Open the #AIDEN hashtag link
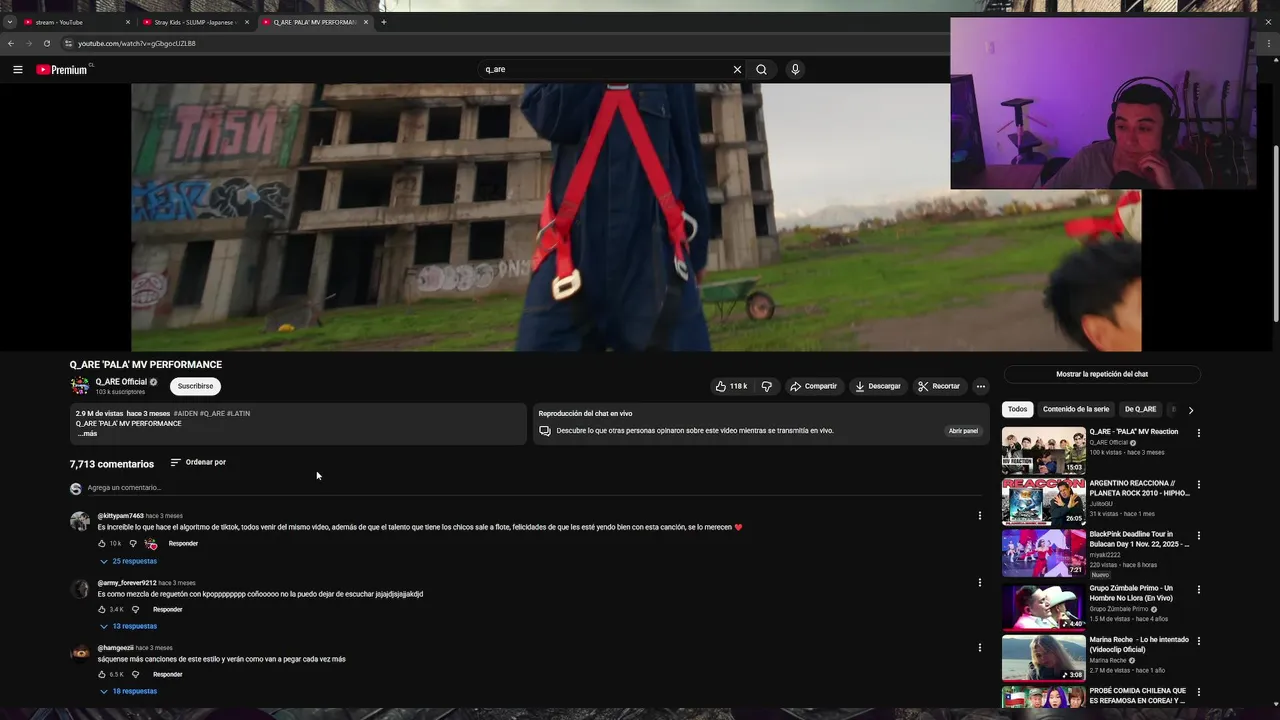This screenshot has width=1280, height=720. coord(185,413)
